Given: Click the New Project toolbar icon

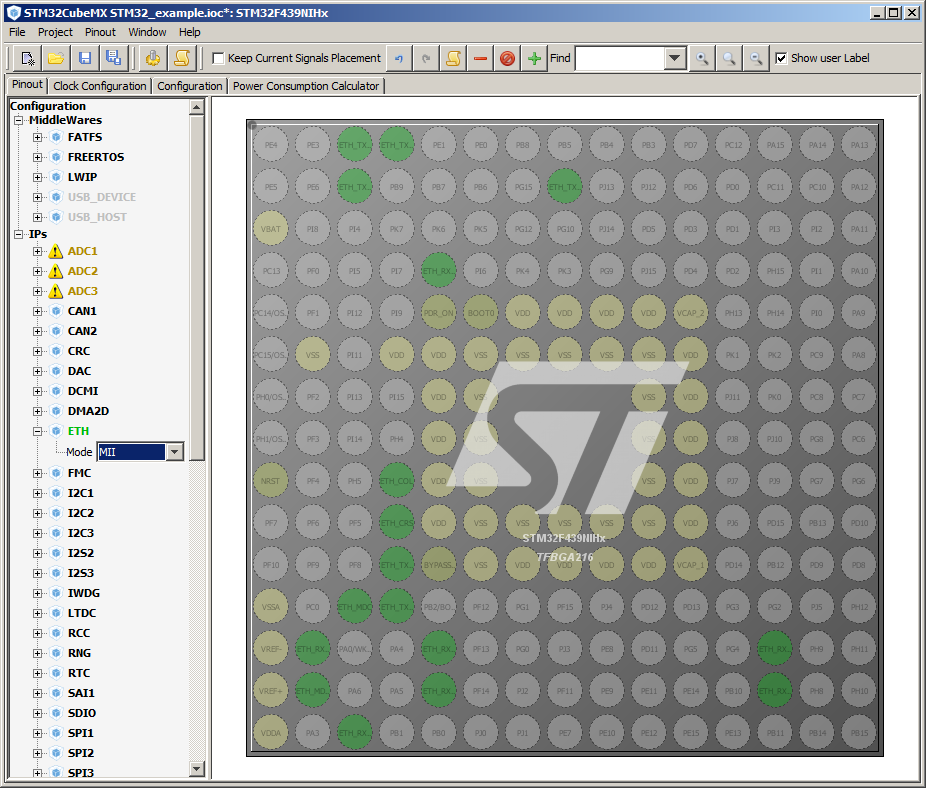Looking at the screenshot, I should 28,58.
